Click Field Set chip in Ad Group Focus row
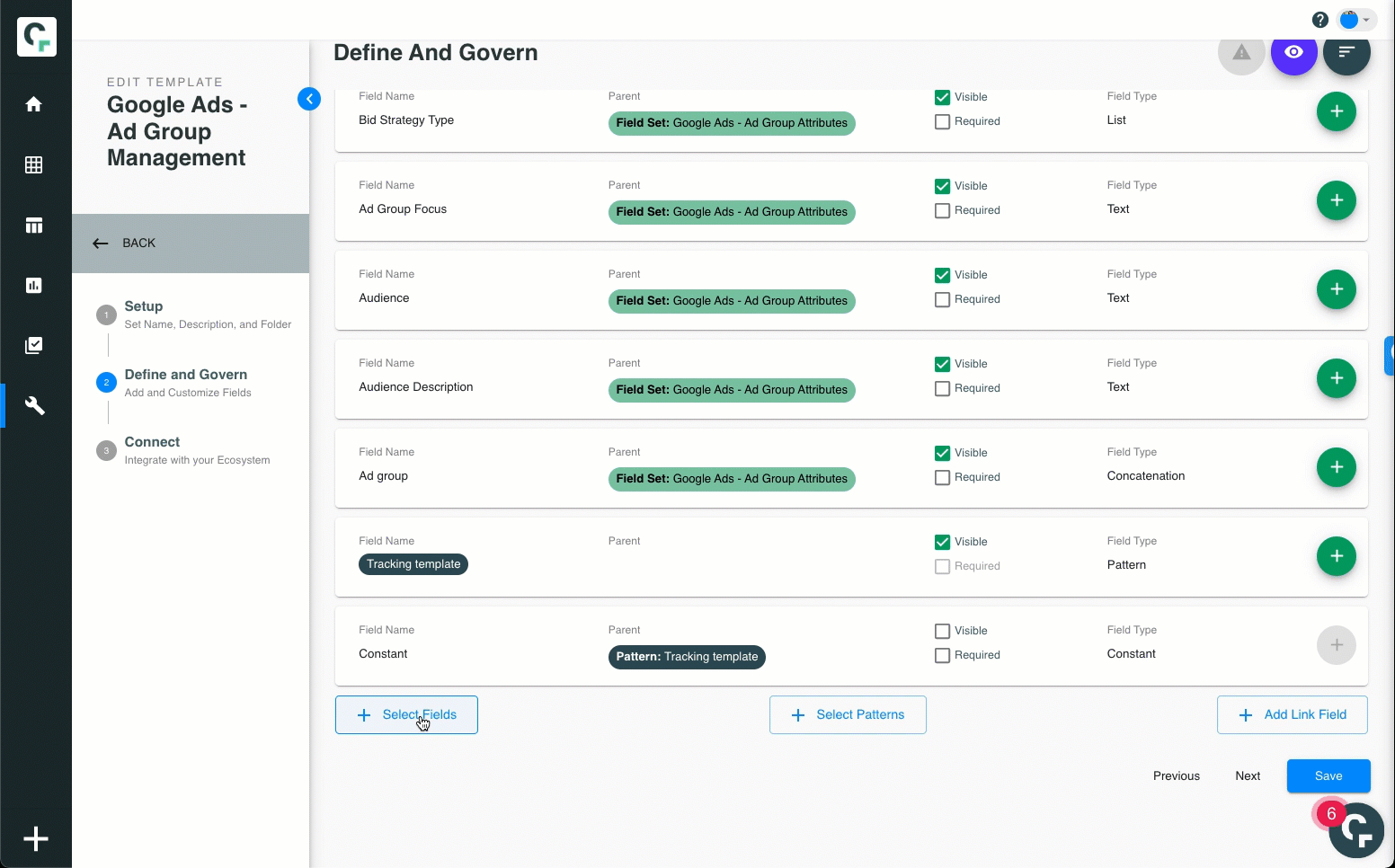This screenshot has height=868, width=1395. (x=732, y=212)
